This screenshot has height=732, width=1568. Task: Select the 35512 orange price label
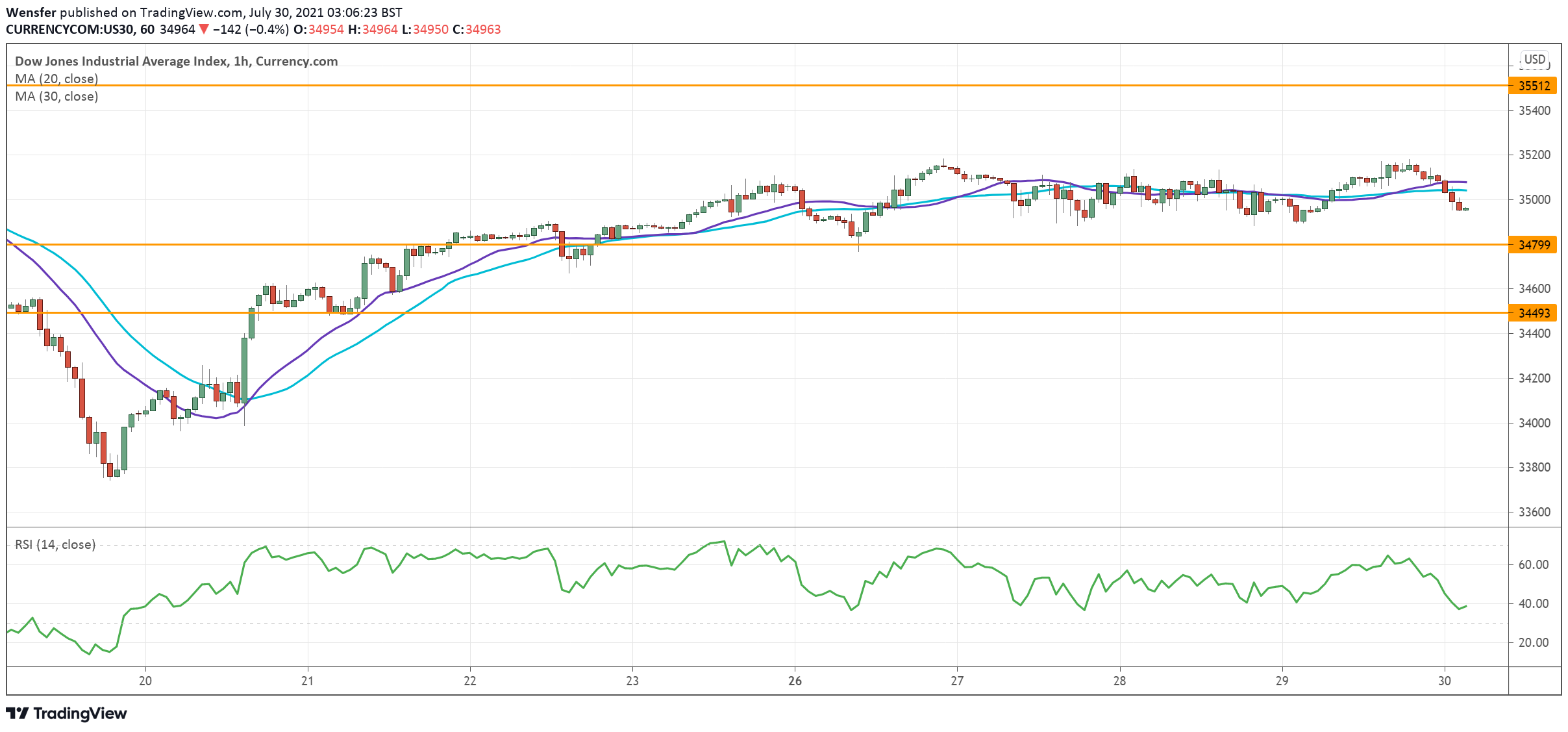[x=1534, y=86]
